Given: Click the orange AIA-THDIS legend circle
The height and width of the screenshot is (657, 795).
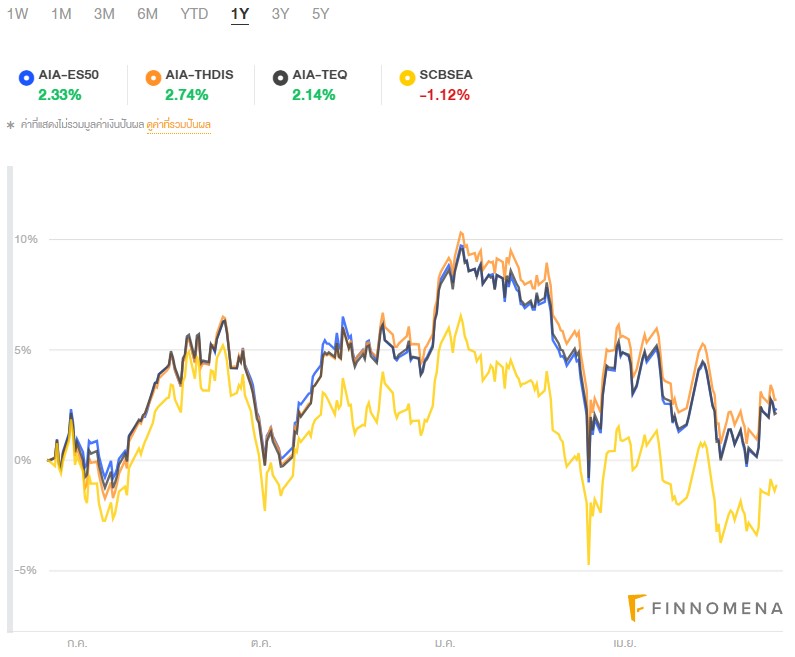Looking at the screenshot, I should (x=153, y=76).
